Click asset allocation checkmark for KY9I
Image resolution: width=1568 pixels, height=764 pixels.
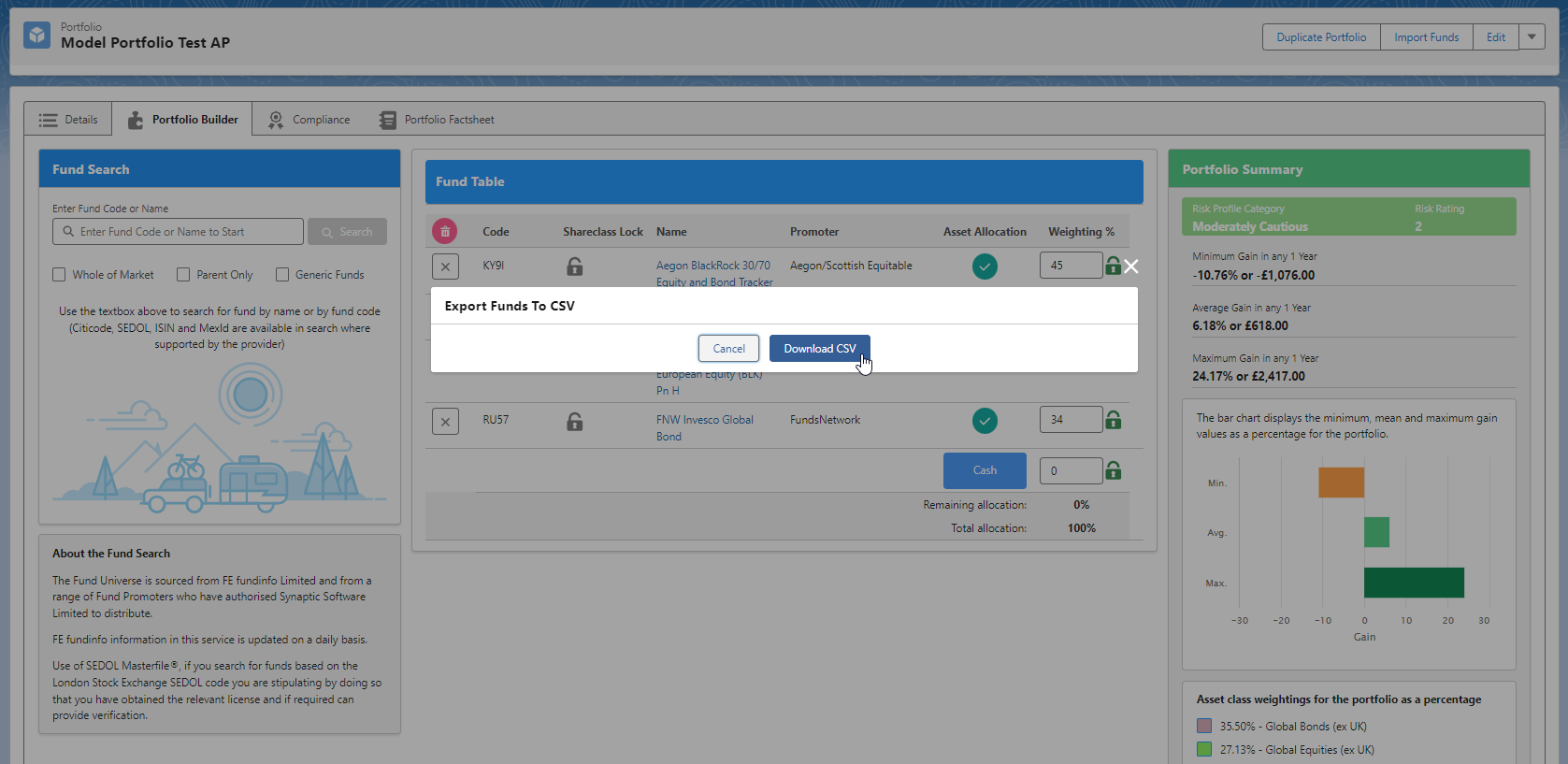[x=985, y=267]
